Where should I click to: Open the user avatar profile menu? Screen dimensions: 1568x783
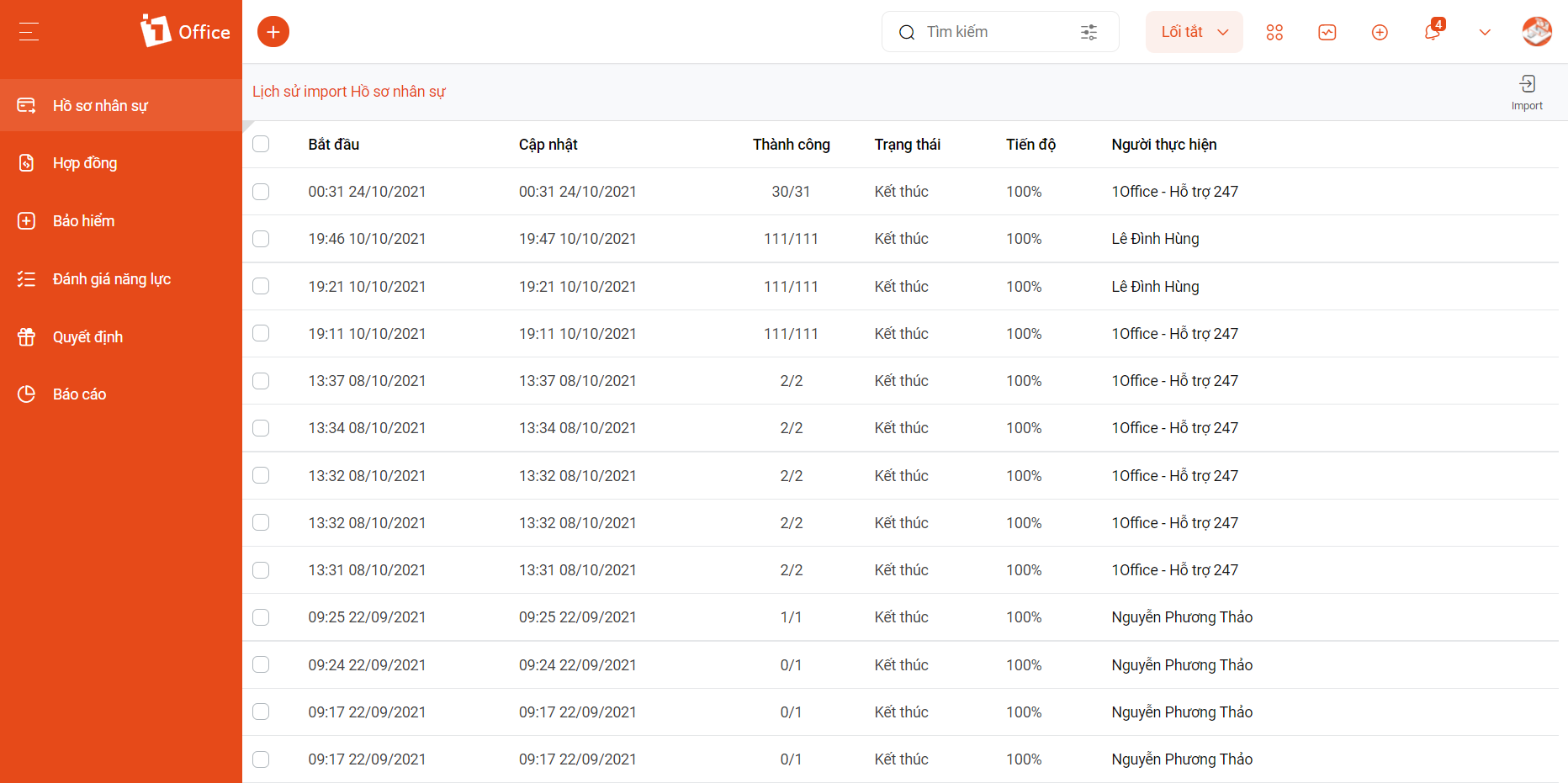[1537, 32]
